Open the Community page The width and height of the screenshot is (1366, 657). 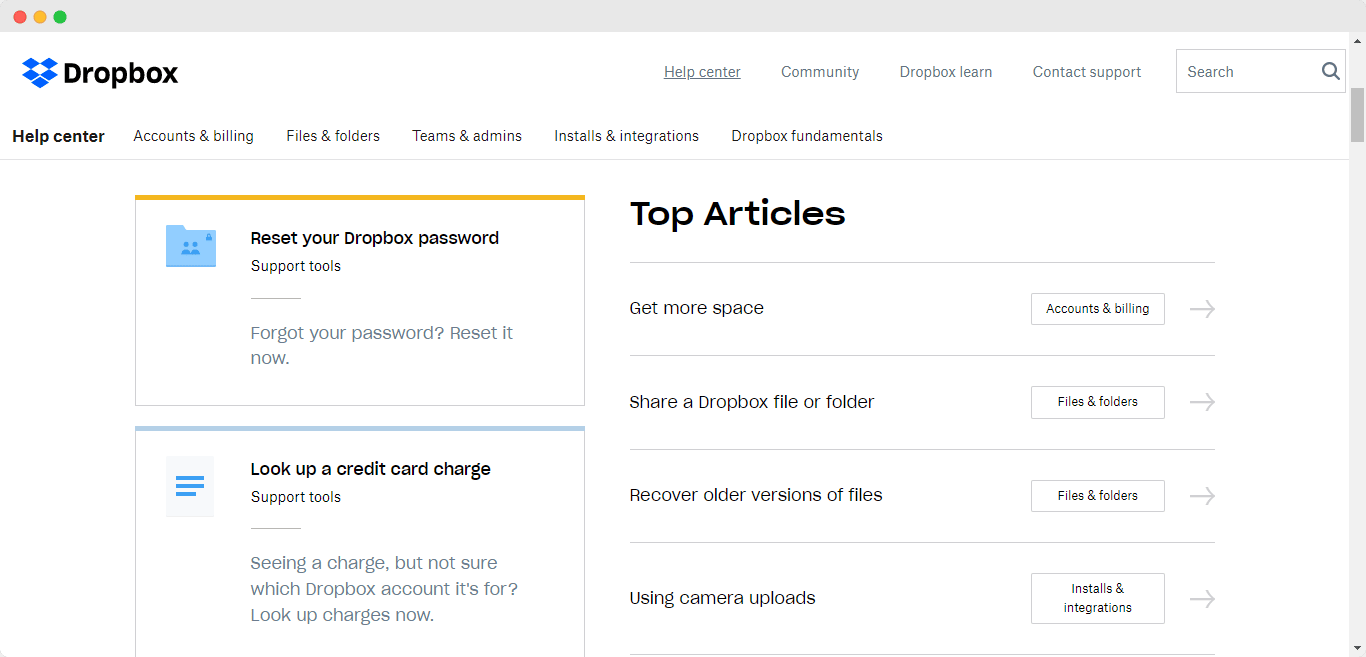point(820,71)
